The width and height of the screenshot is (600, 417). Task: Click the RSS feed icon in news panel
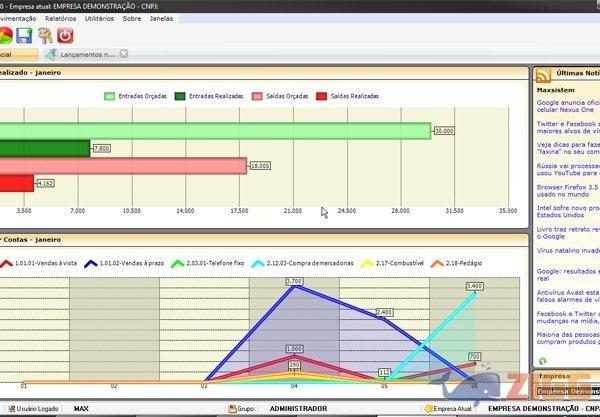click(543, 75)
